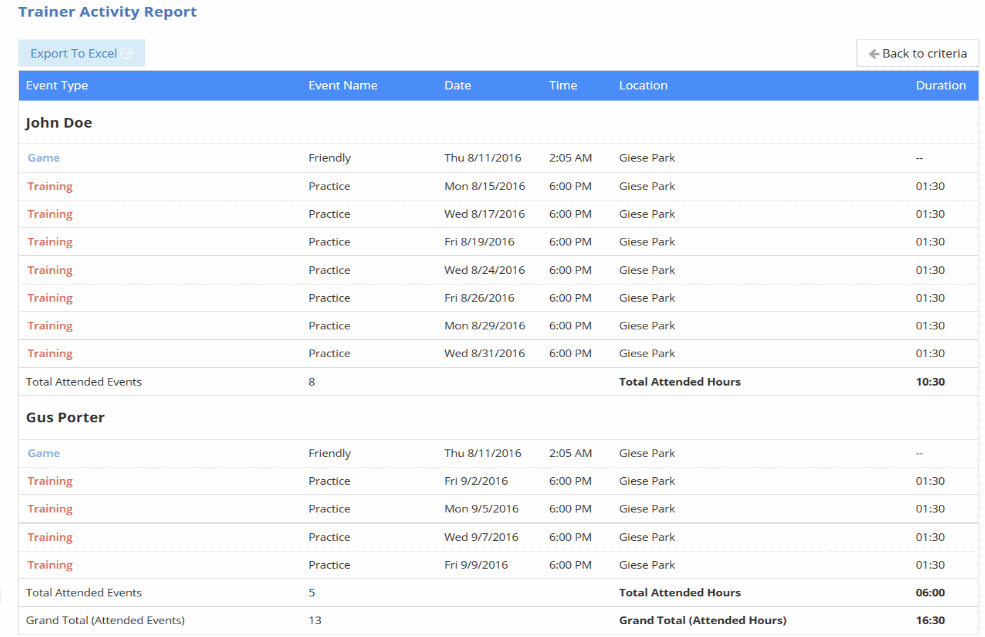The width and height of the screenshot is (985, 637).
Task: Open Gus Porter's Game event link
Action: [x=43, y=452]
